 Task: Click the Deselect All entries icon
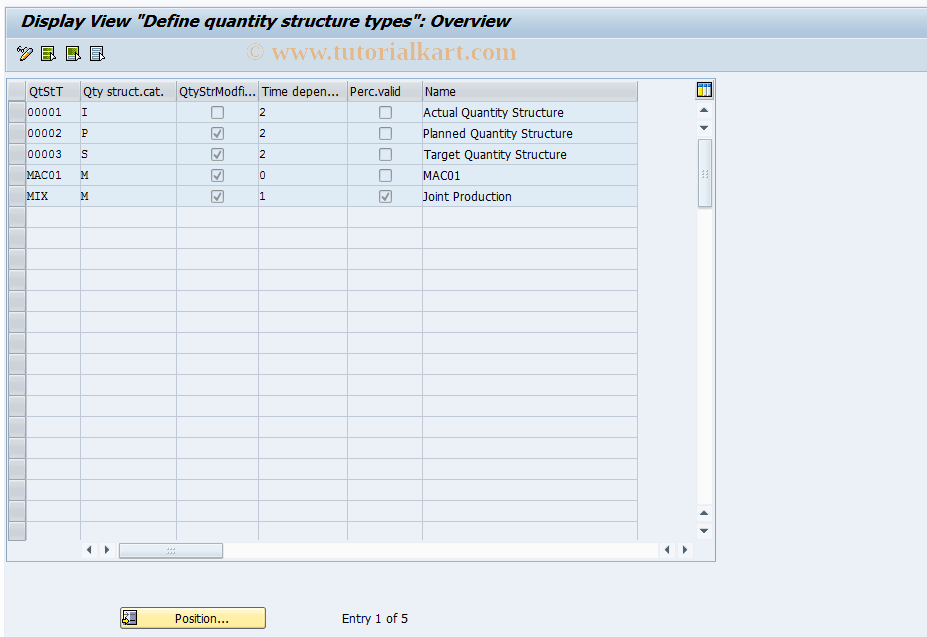pyautogui.click(x=96, y=53)
